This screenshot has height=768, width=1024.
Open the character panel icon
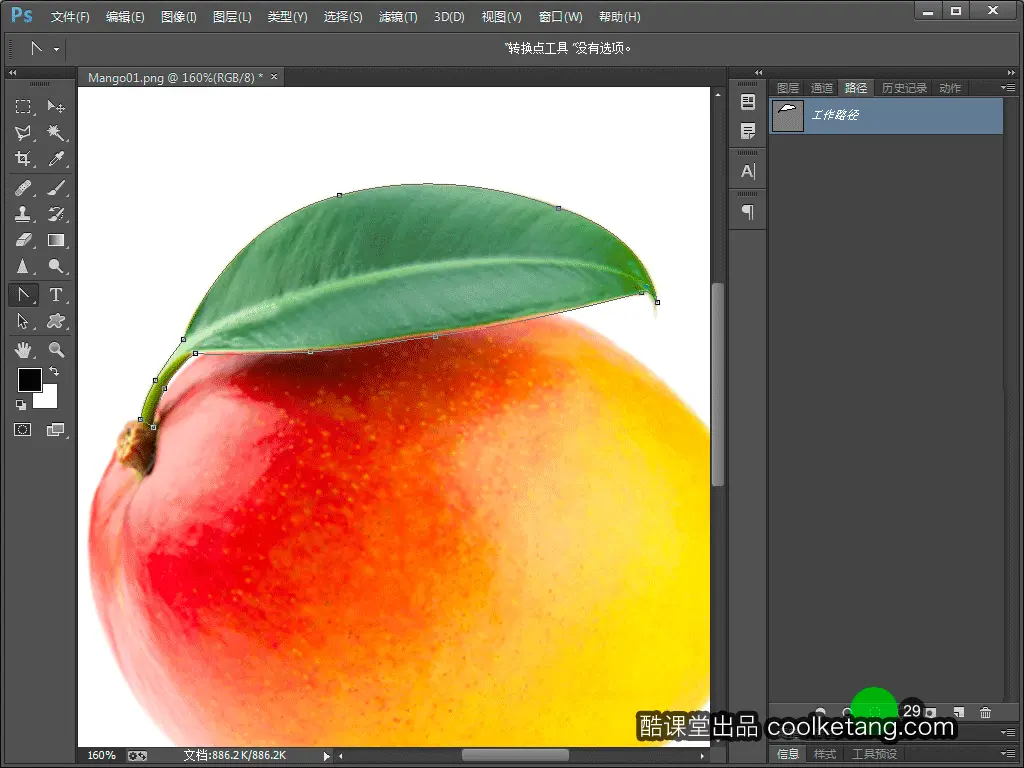[x=748, y=171]
